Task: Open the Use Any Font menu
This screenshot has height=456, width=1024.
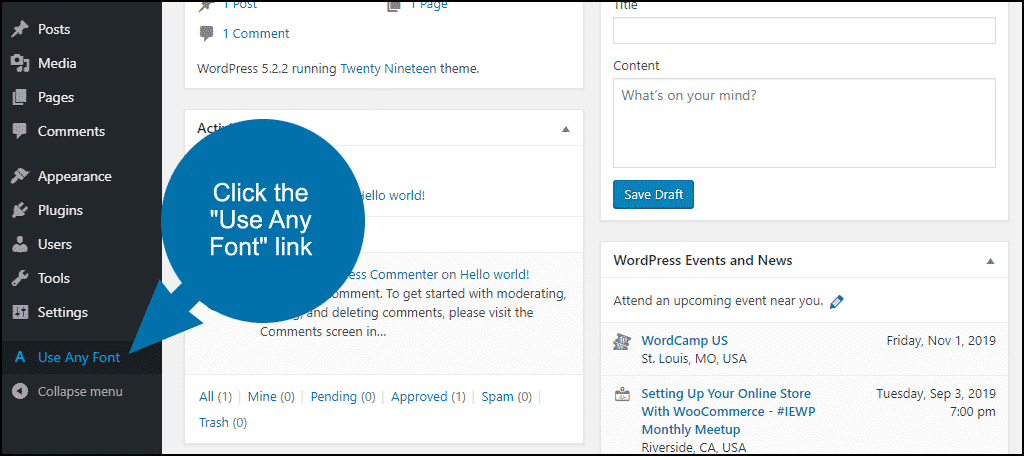Action: [x=78, y=357]
